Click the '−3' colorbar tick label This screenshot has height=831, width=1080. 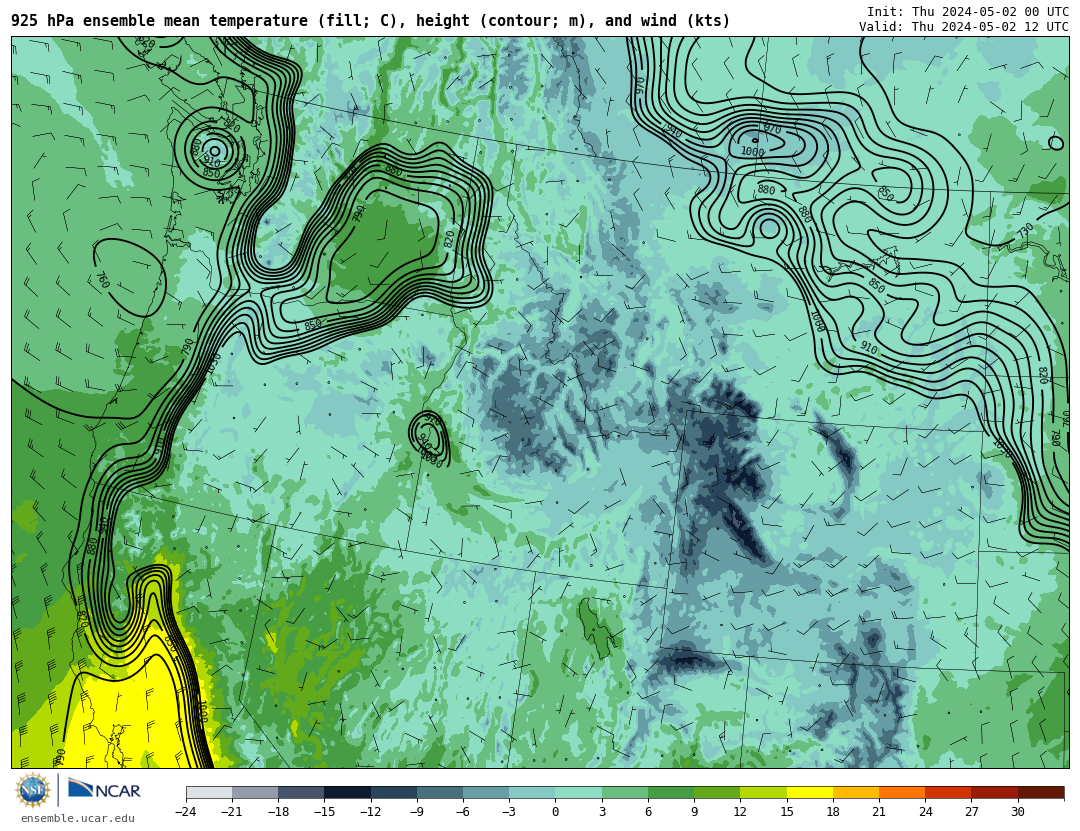(x=509, y=812)
